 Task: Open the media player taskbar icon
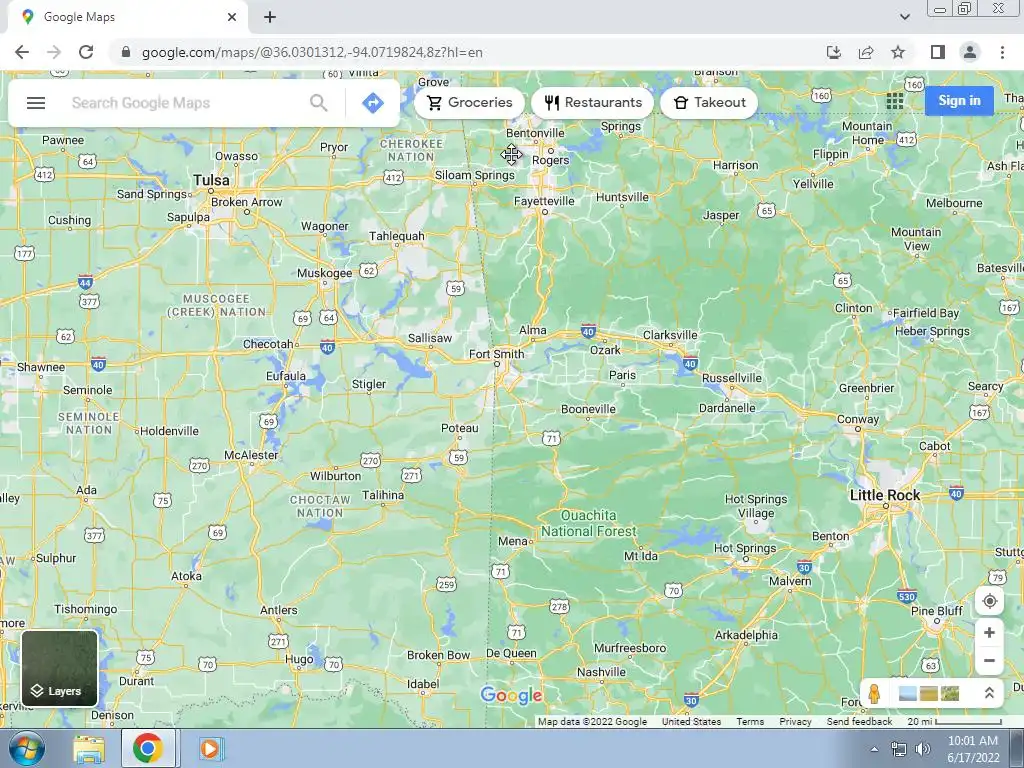click(210, 749)
